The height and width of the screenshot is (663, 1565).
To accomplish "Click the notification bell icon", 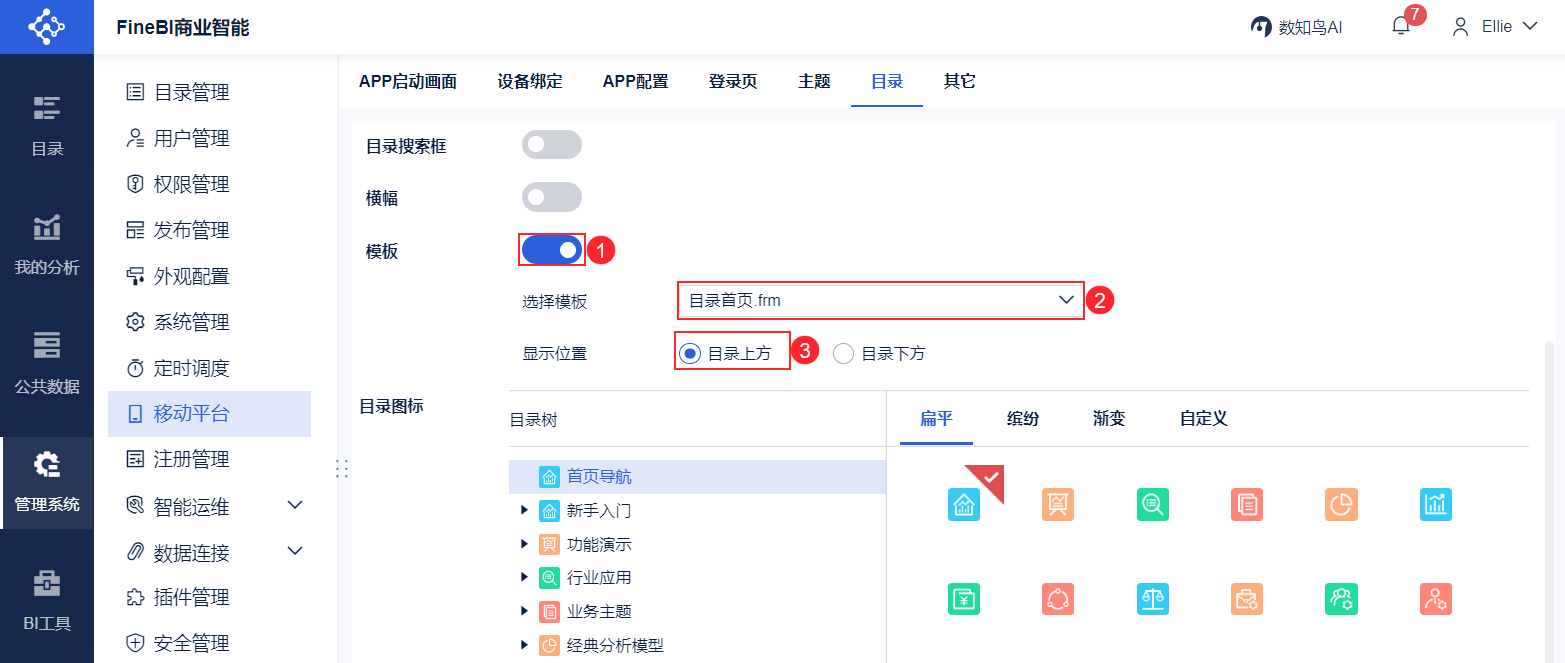I will coord(1400,27).
